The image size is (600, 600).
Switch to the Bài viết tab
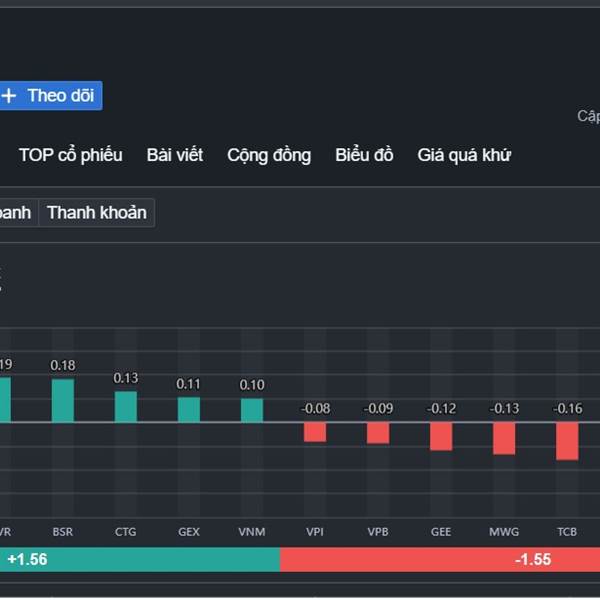175,155
